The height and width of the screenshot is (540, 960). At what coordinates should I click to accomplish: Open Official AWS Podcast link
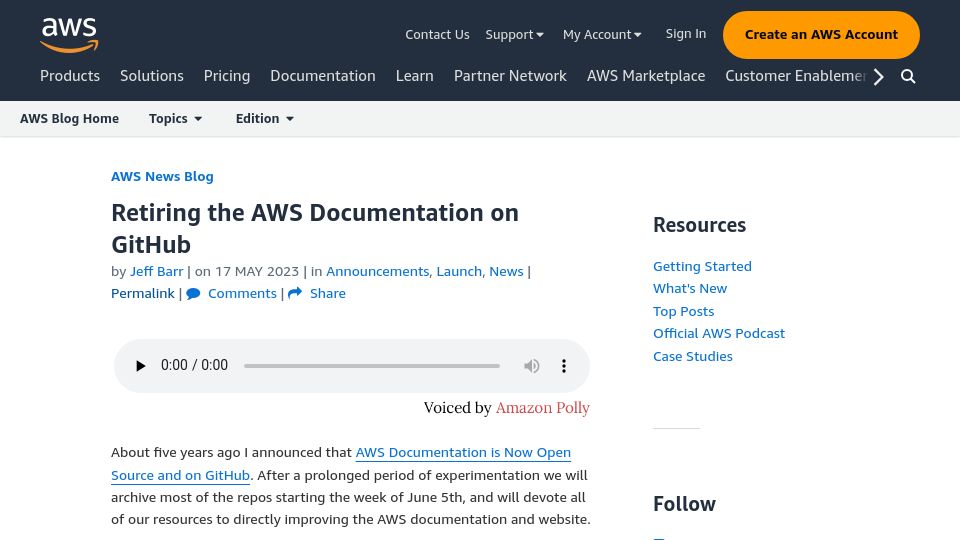tap(719, 334)
